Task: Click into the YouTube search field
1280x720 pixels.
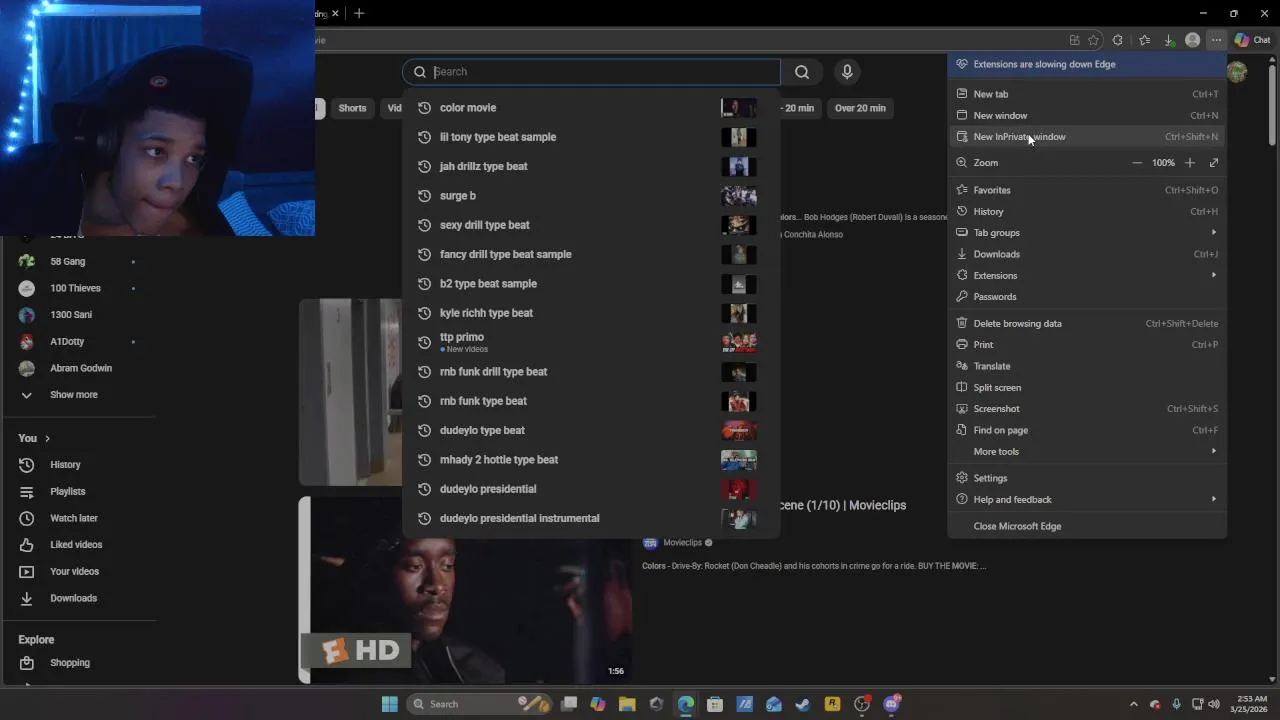Action: 591,72
